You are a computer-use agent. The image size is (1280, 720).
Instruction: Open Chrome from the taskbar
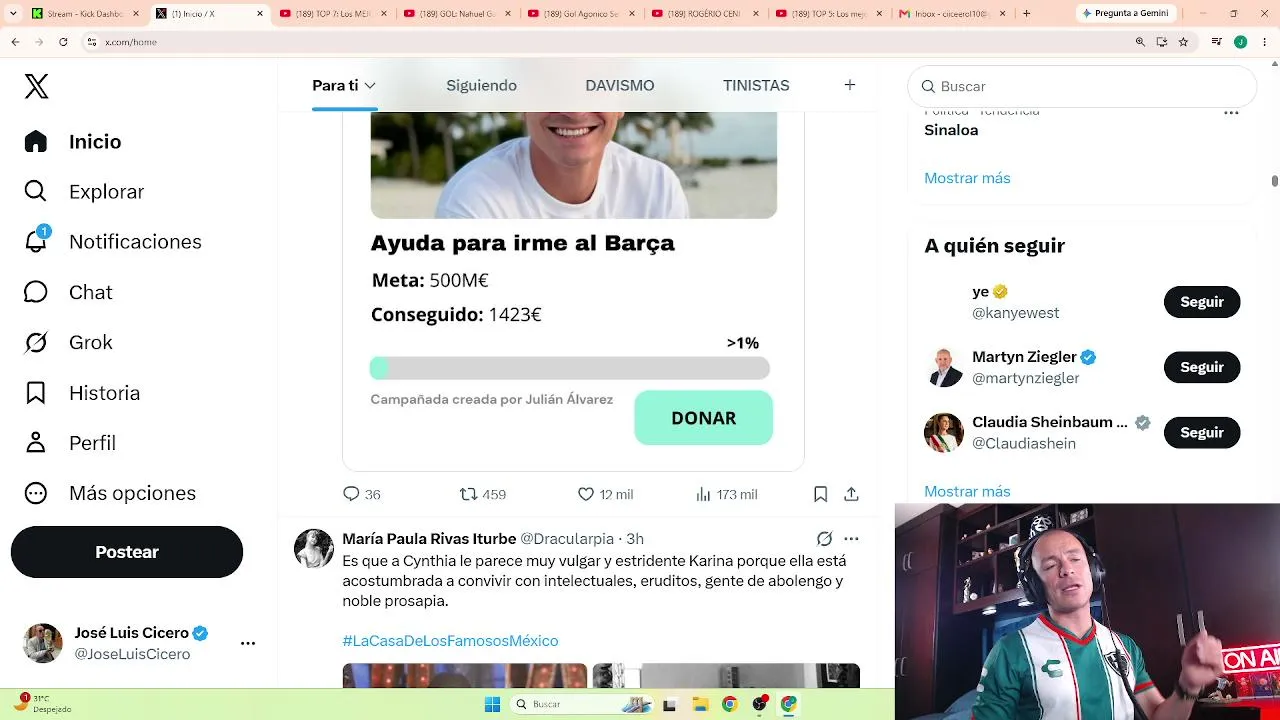[x=730, y=704]
